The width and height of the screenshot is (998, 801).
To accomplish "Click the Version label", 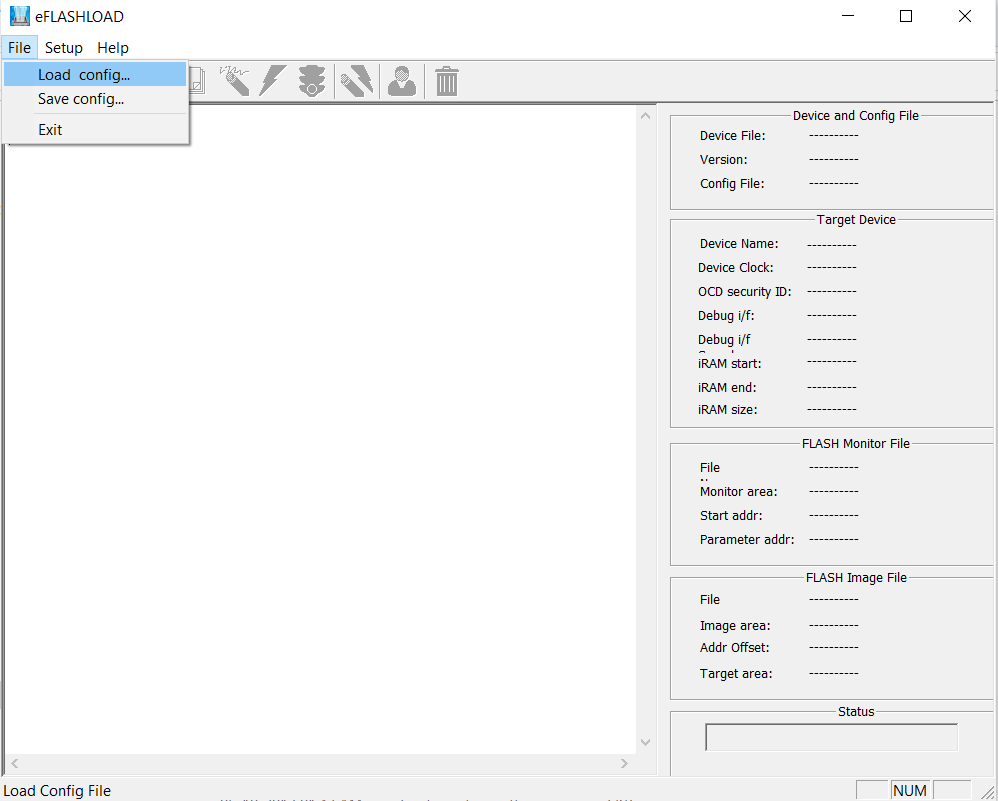I will point(724,160).
